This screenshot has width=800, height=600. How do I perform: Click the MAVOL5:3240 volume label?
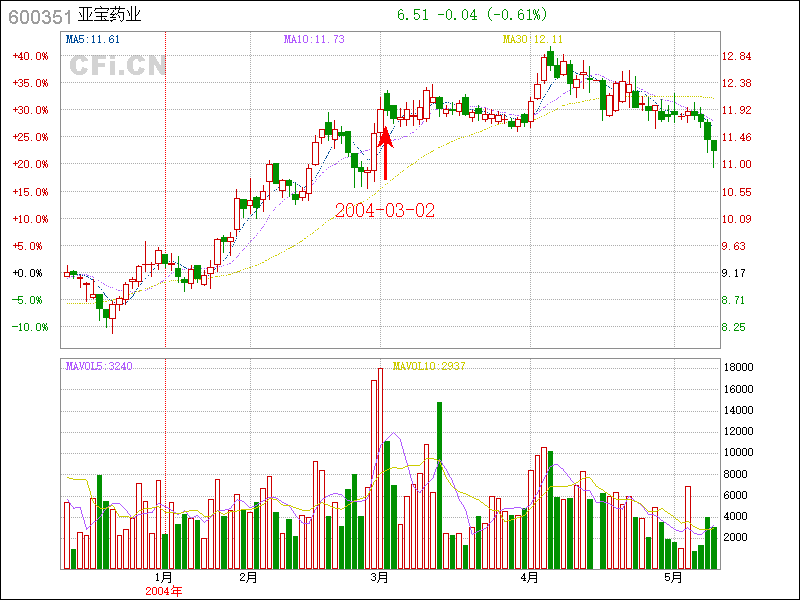100,366
